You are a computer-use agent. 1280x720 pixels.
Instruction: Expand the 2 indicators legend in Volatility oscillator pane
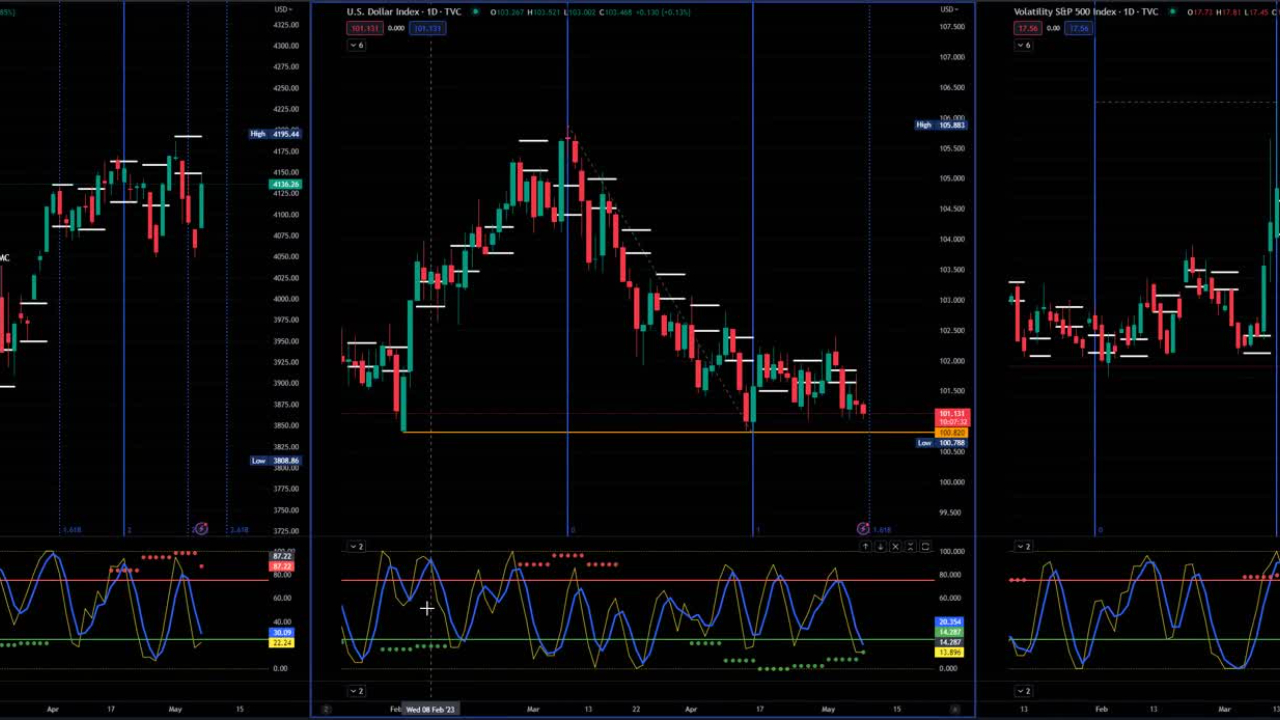(x=1024, y=547)
